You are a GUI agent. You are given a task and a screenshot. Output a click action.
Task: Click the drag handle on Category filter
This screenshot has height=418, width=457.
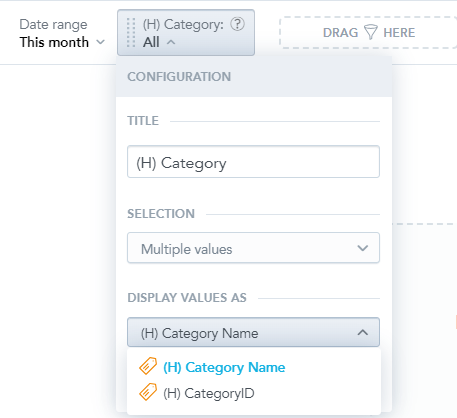(131, 33)
